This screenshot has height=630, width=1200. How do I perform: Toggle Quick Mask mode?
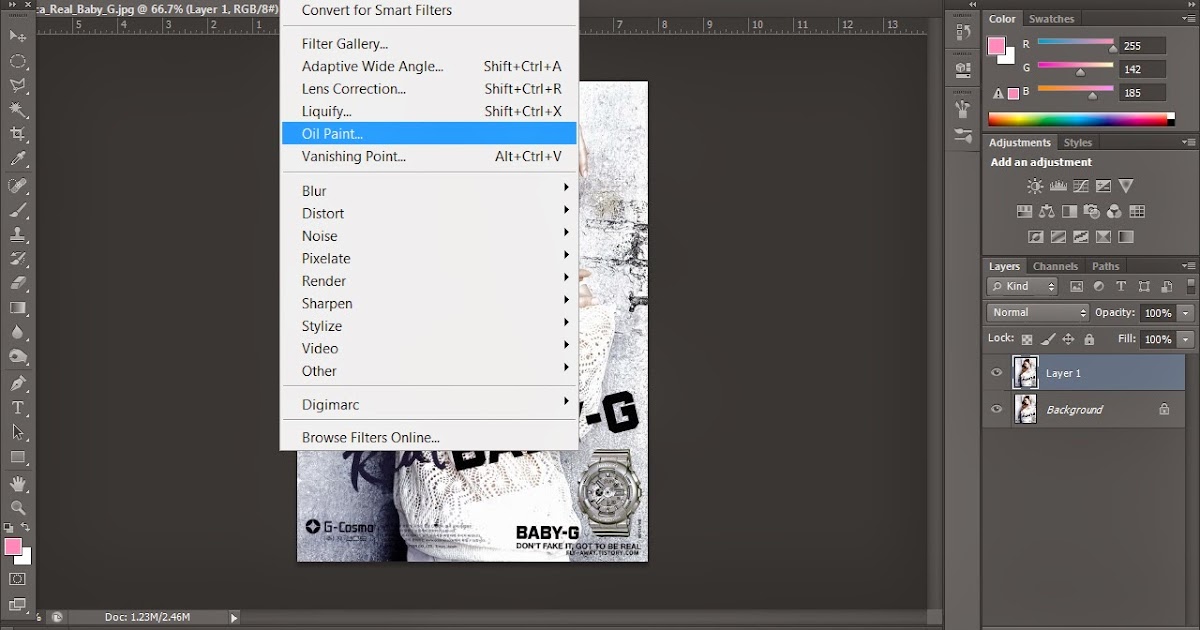[x=18, y=579]
